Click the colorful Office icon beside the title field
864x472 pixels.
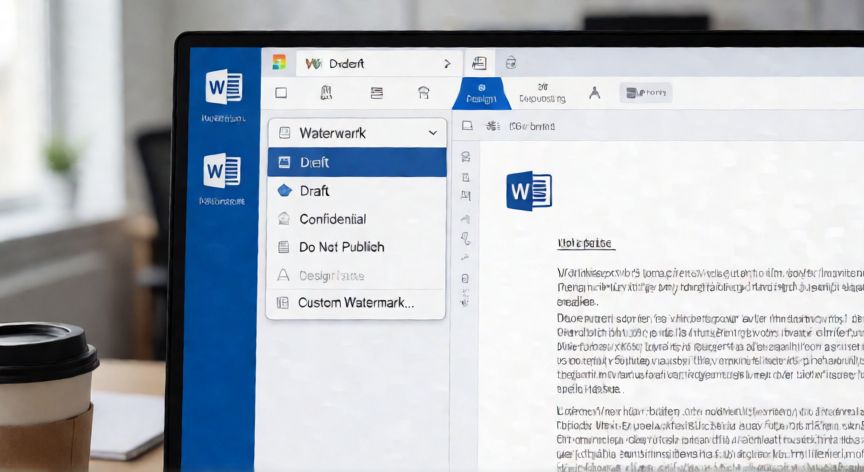point(279,62)
